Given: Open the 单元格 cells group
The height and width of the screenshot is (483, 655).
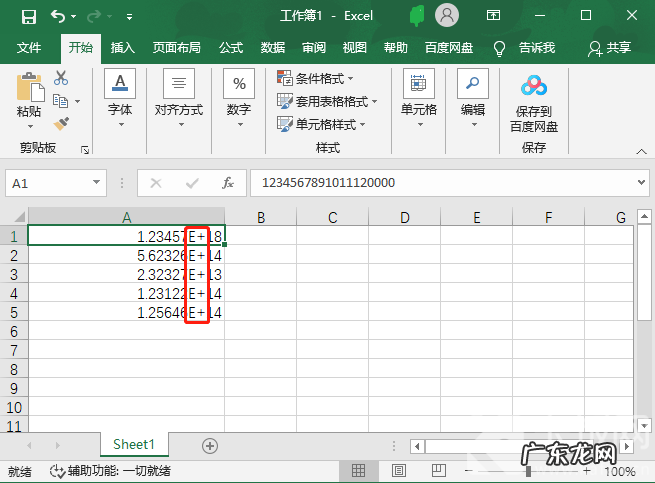Looking at the screenshot, I should [419, 99].
